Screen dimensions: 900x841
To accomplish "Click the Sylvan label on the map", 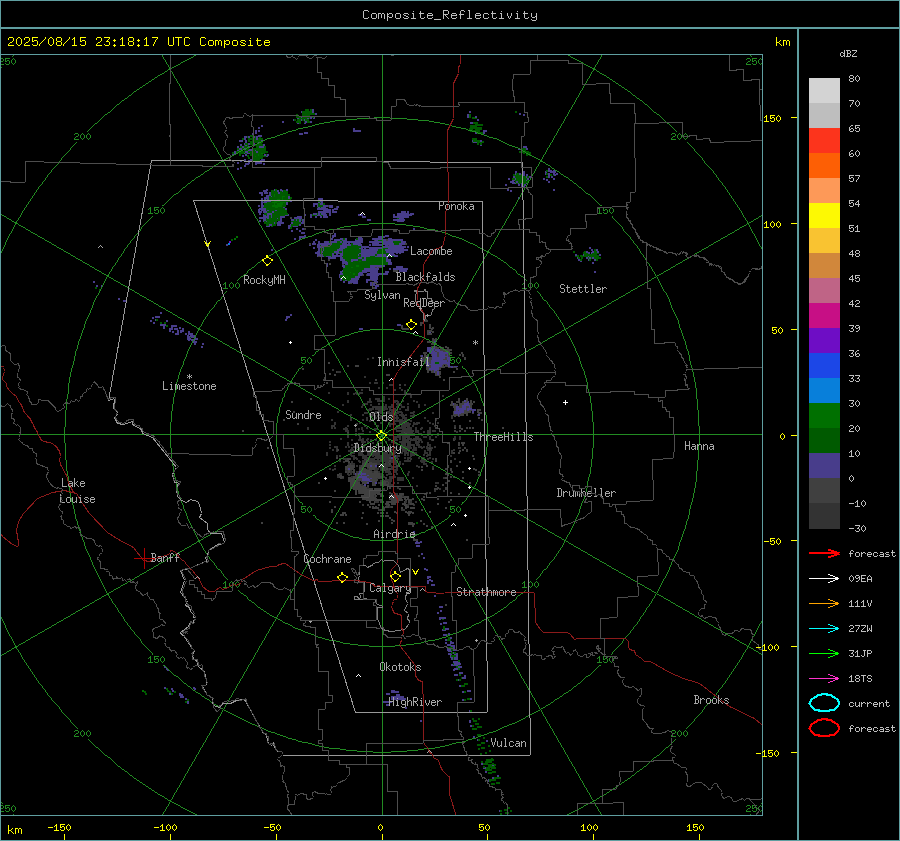I will coord(382,295).
